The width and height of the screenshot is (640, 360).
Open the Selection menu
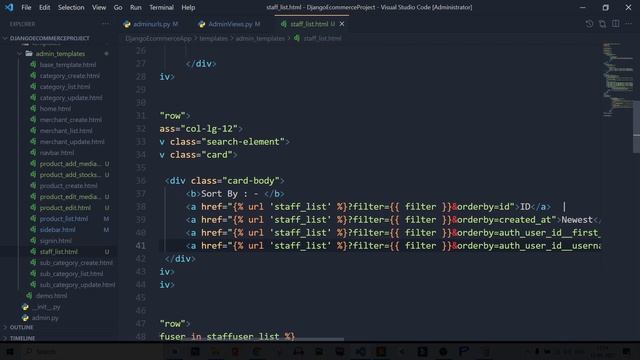(x=71, y=7)
